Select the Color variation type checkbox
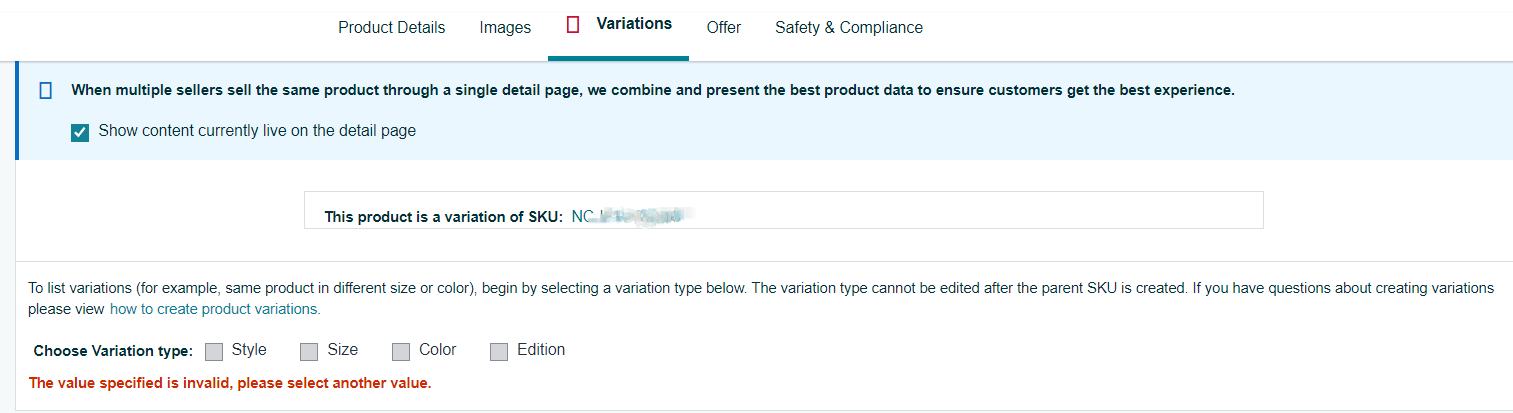Screen dimensions: 1513x413 coord(401,351)
